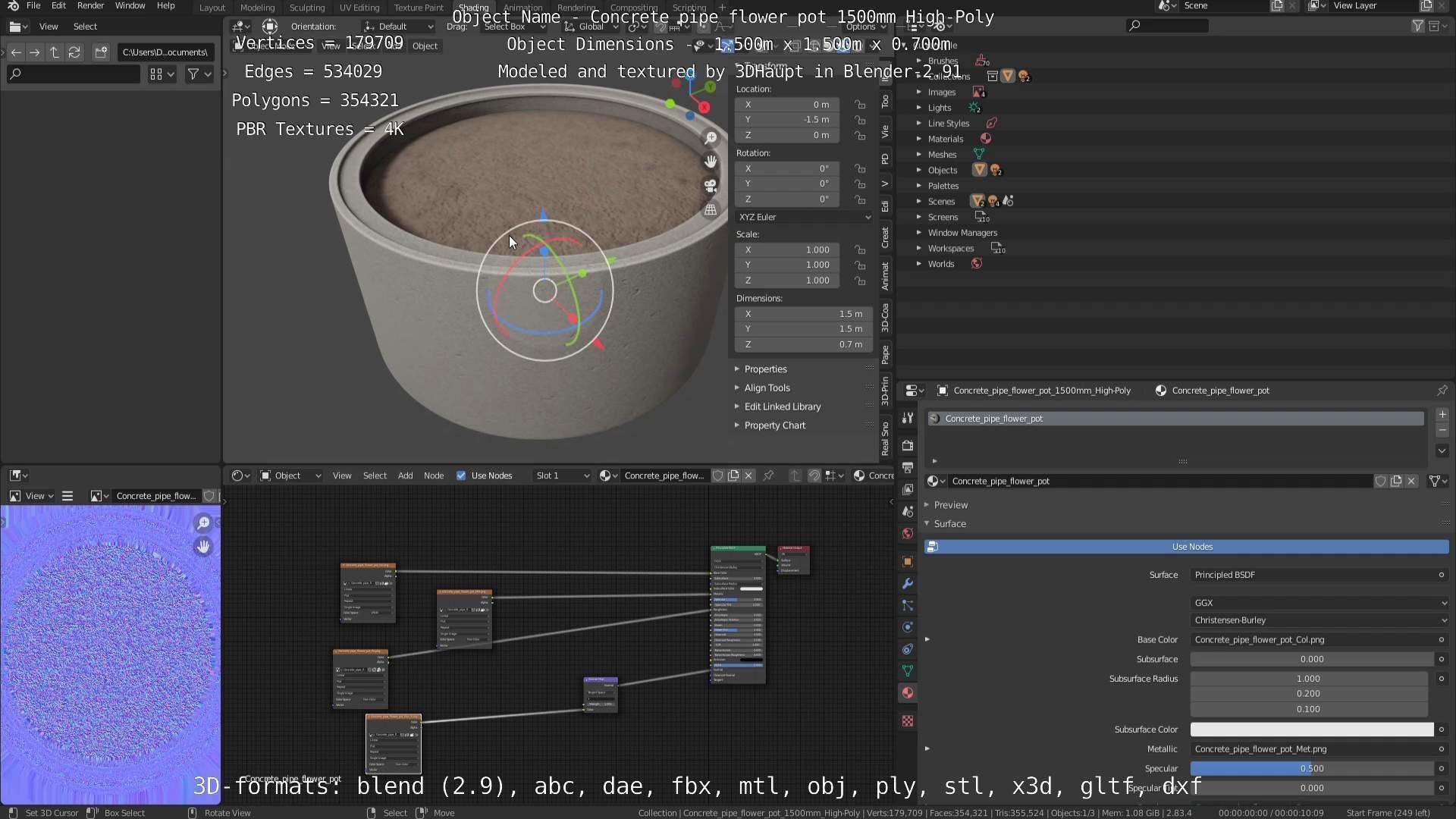
Task: Open the Tool properties tab icon
Action: coord(908,418)
